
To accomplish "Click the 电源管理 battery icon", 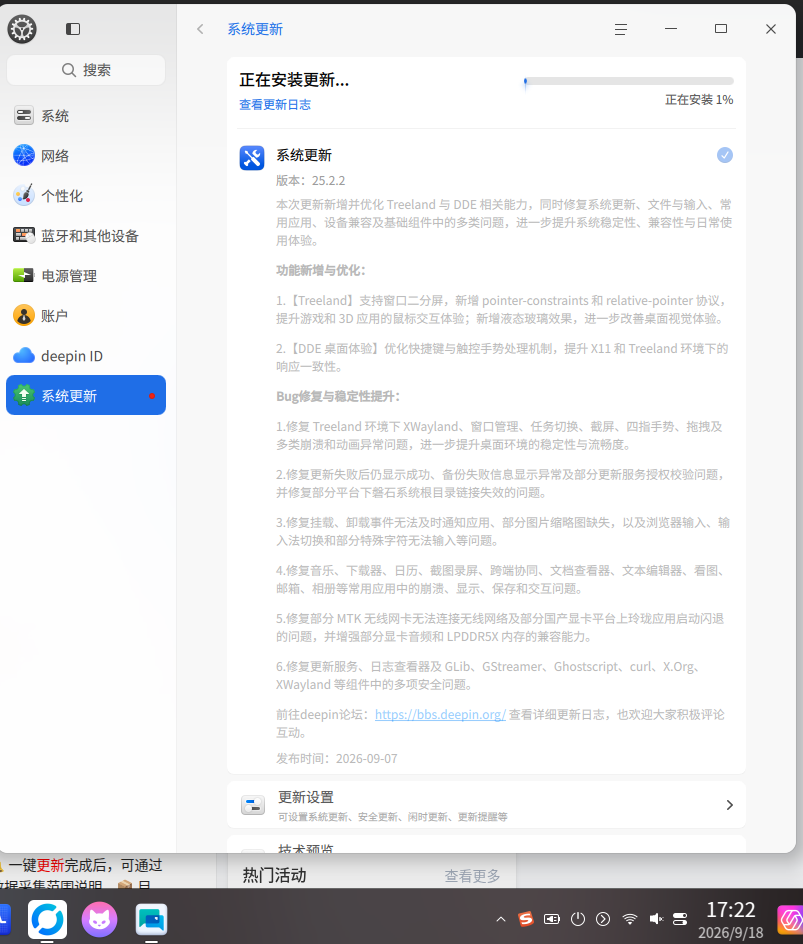I will pyautogui.click(x=24, y=276).
